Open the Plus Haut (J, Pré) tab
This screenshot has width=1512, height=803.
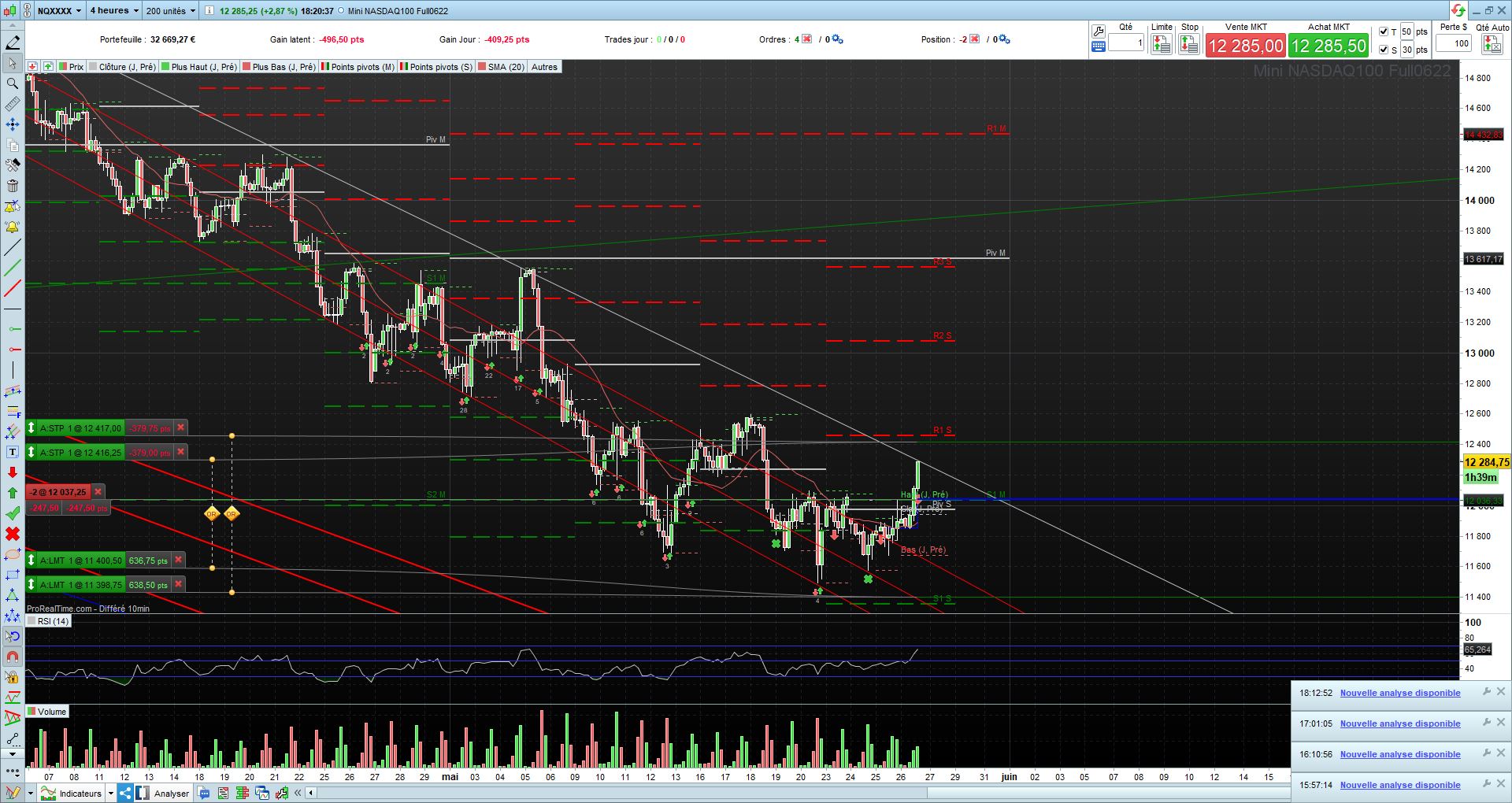point(199,67)
